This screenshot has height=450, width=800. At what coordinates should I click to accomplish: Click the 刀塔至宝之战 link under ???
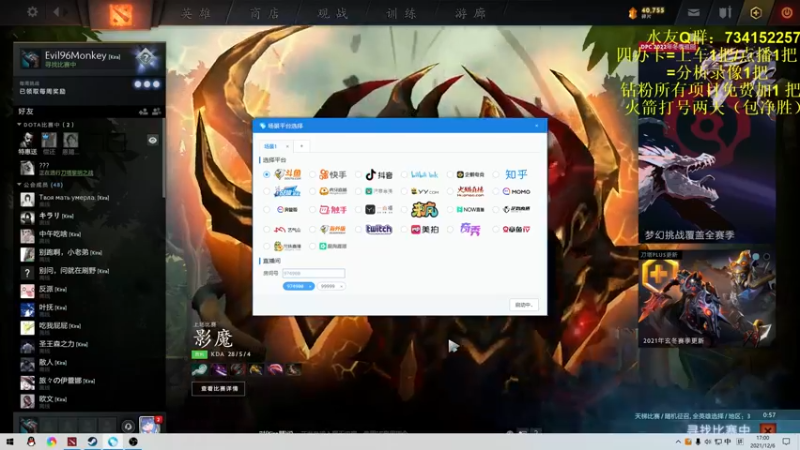tap(77, 173)
